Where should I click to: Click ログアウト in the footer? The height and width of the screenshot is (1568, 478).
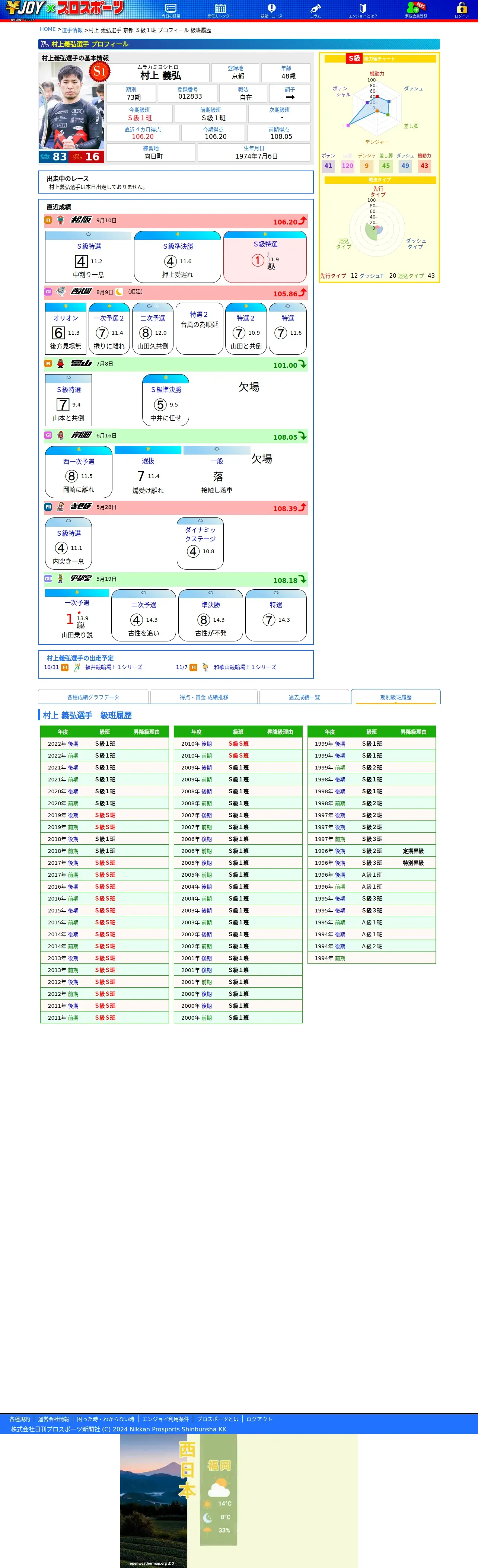(x=259, y=1419)
